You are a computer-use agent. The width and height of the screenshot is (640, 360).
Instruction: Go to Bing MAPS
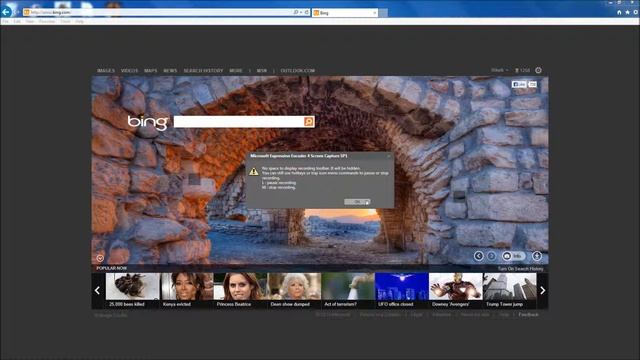151,71
